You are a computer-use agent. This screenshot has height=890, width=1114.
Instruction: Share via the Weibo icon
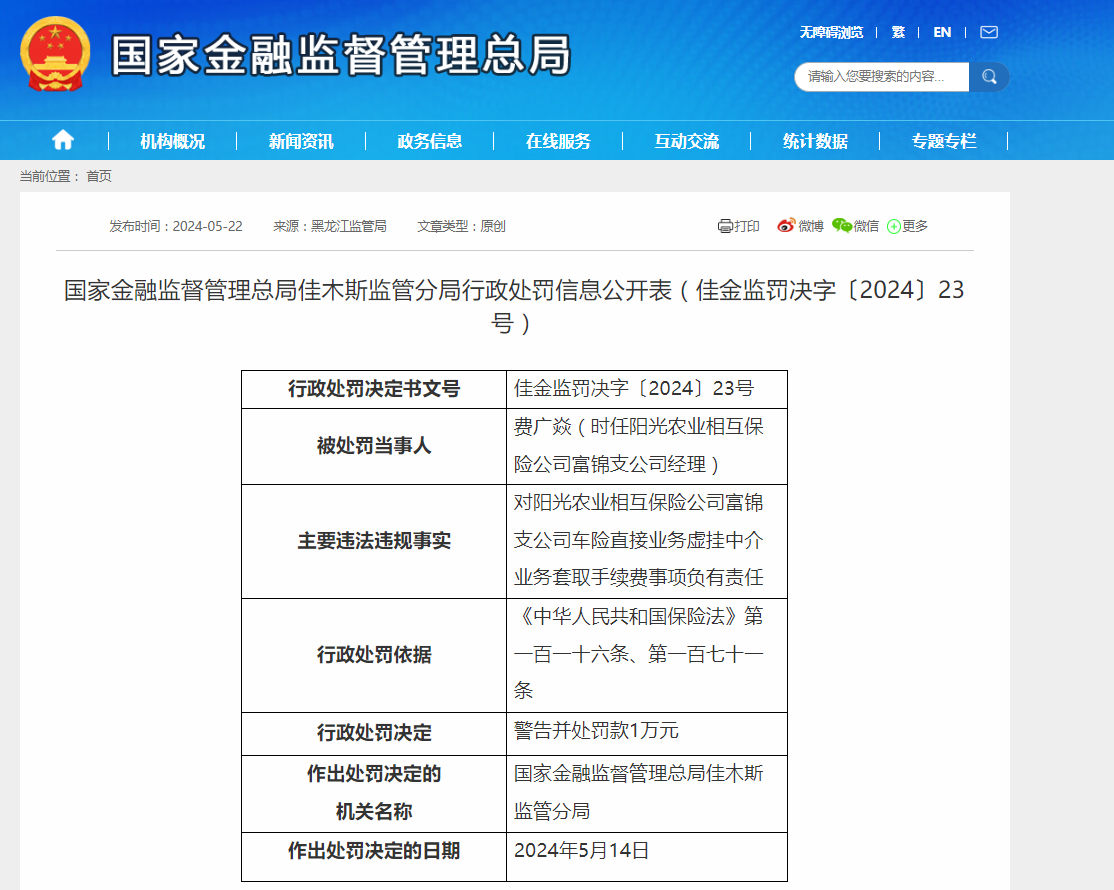pos(786,225)
